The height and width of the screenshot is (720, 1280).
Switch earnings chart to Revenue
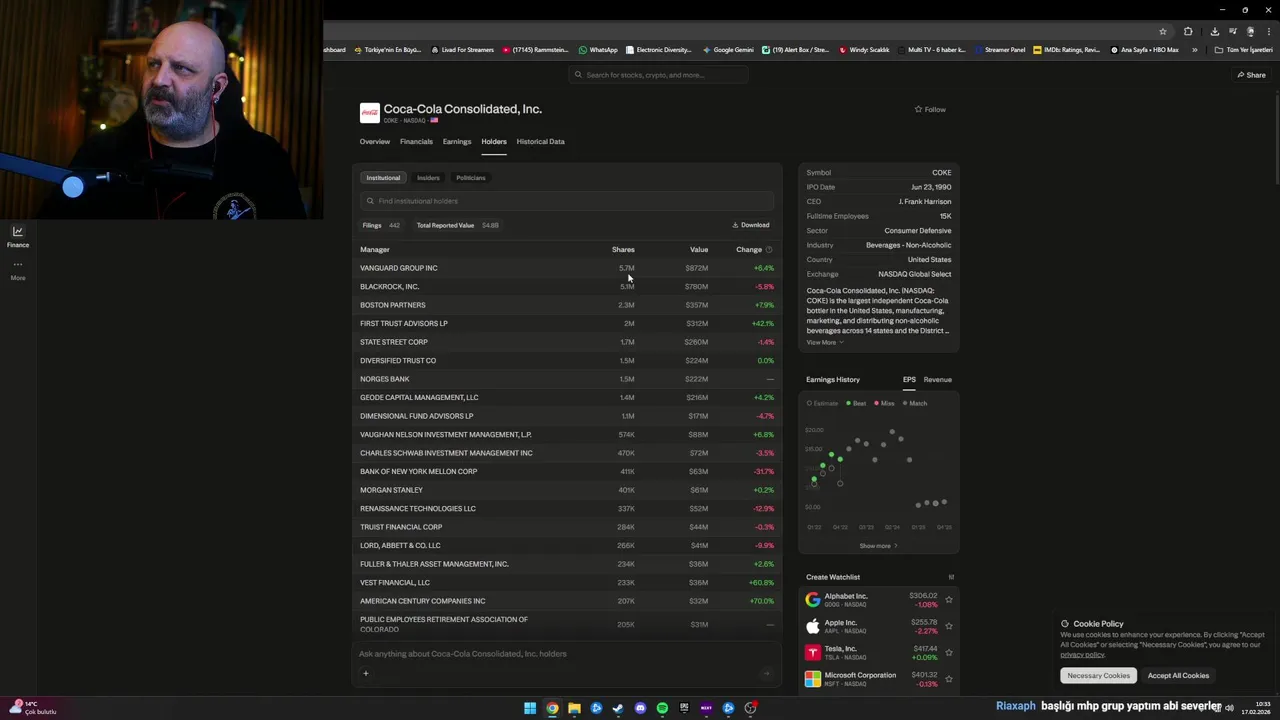click(937, 380)
